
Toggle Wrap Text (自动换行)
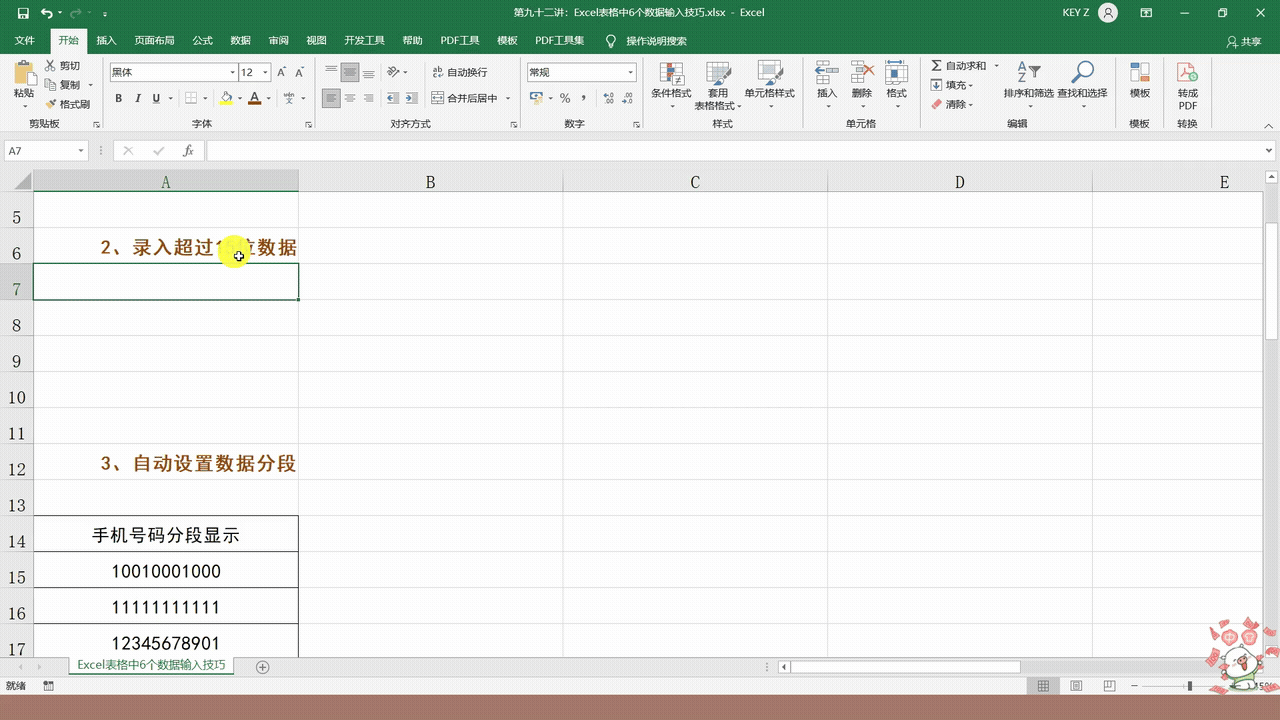[460, 72]
